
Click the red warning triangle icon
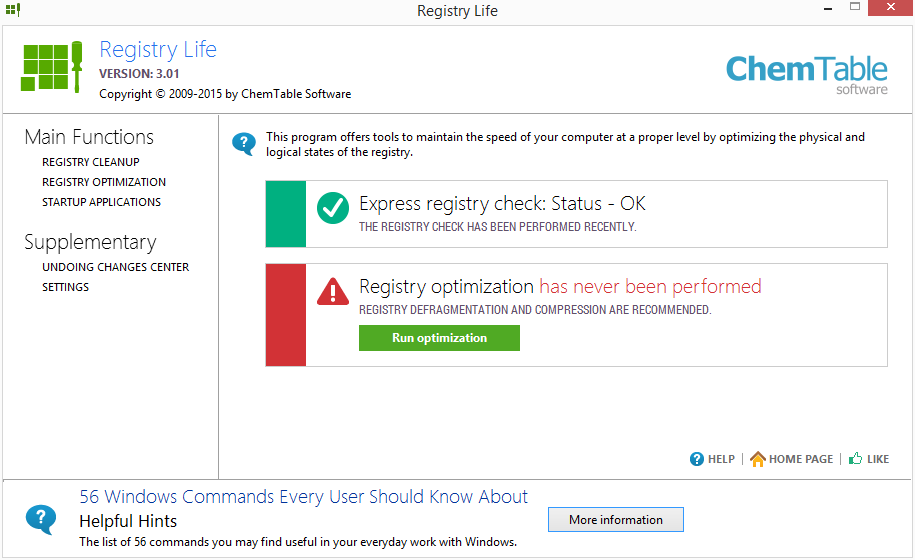333,291
